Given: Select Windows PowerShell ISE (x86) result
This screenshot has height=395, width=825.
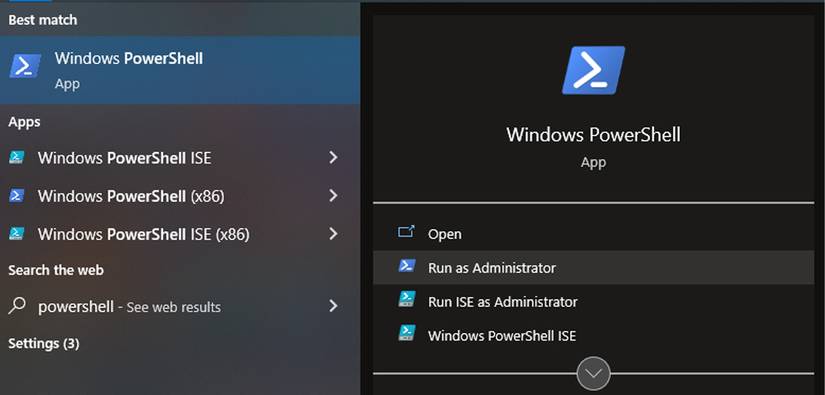Looking at the screenshot, I should point(180,234).
